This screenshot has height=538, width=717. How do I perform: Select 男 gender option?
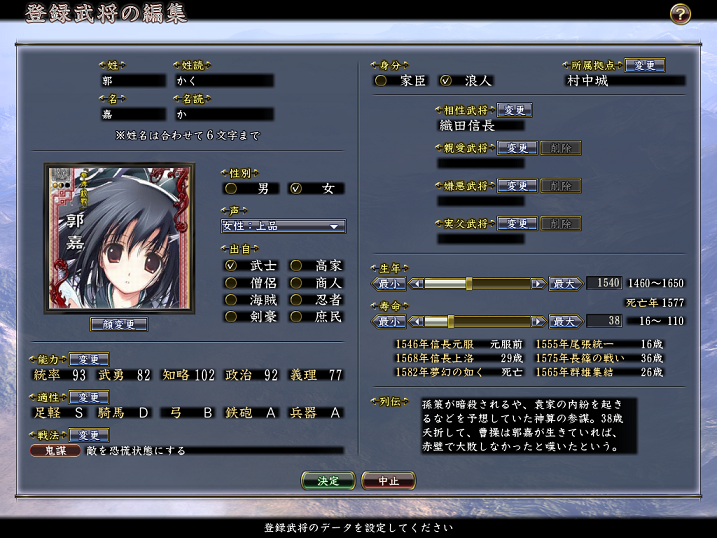[231, 188]
